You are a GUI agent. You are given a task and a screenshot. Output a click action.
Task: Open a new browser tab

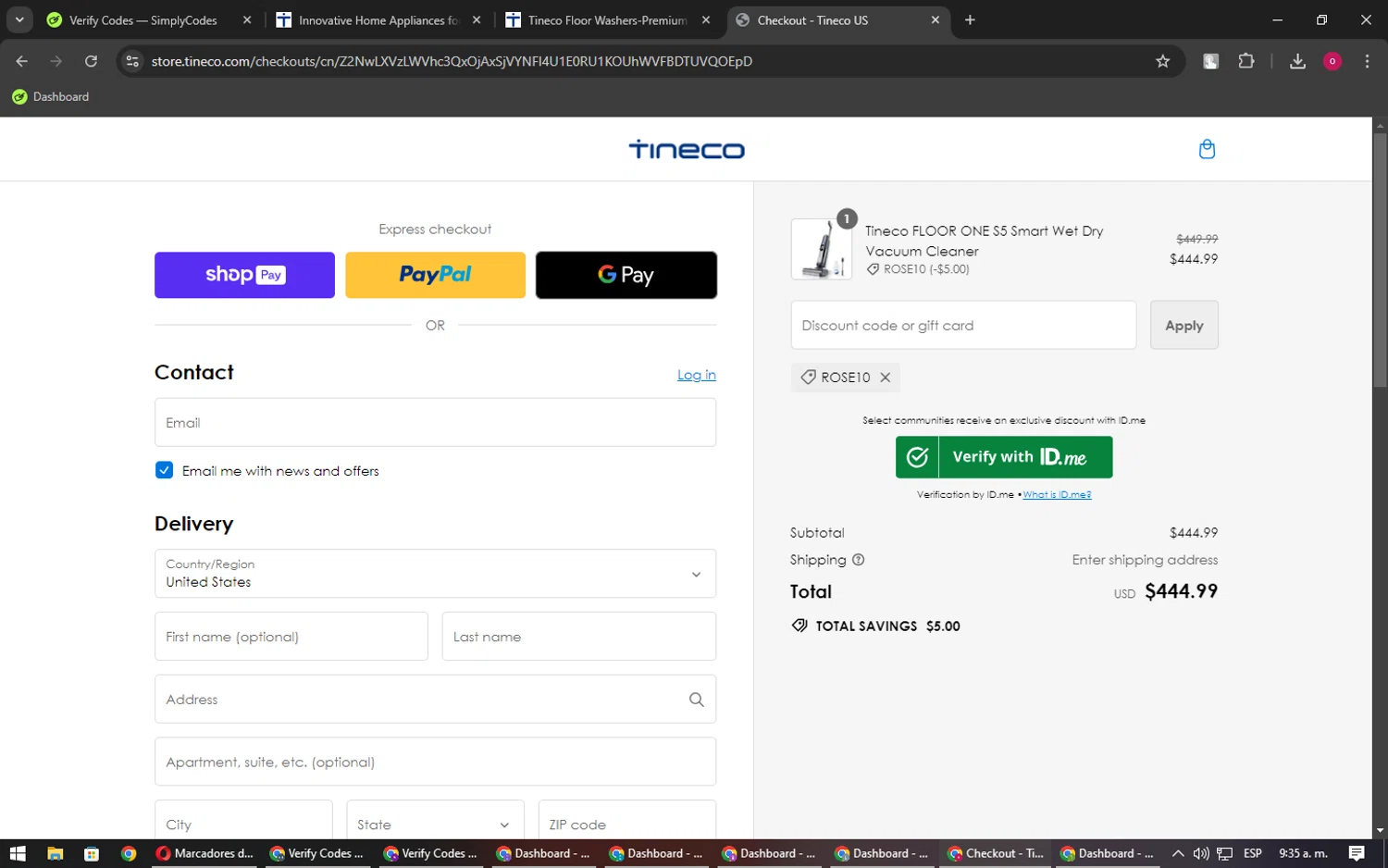(970, 20)
